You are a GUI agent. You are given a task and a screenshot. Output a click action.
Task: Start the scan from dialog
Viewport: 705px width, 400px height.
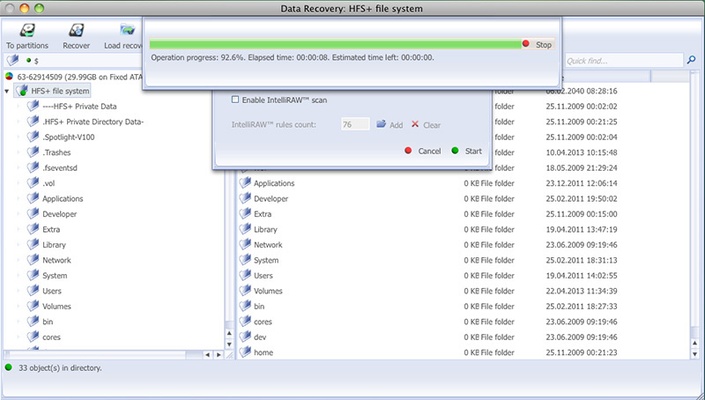click(x=467, y=151)
